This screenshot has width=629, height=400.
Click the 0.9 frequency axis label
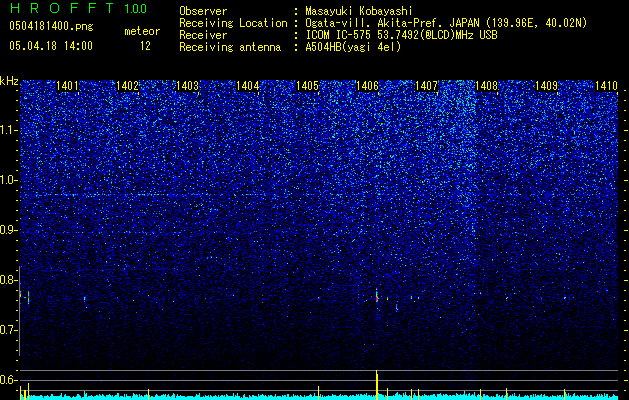coord(8,230)
